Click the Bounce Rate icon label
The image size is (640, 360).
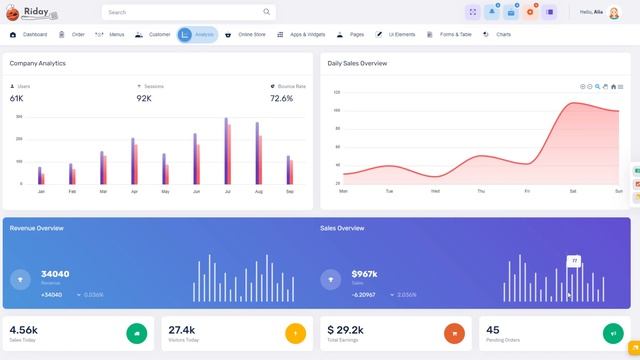click(288, 87)
